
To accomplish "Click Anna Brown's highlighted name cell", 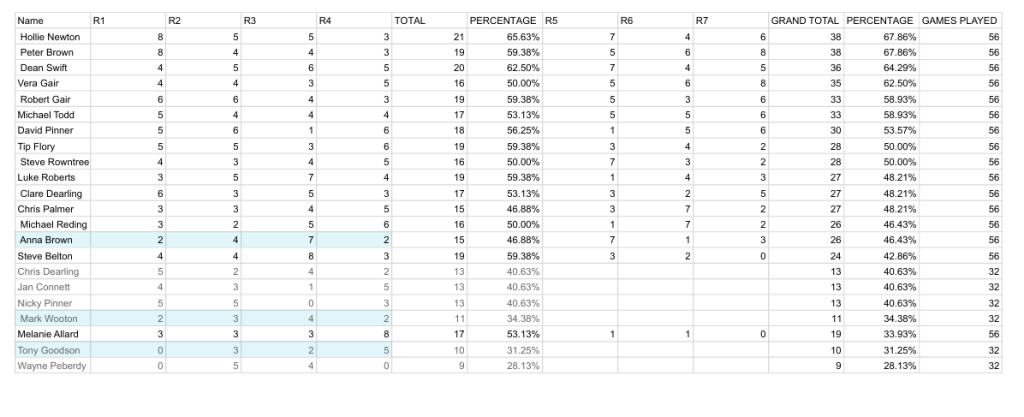I will [x=50, y=240].
